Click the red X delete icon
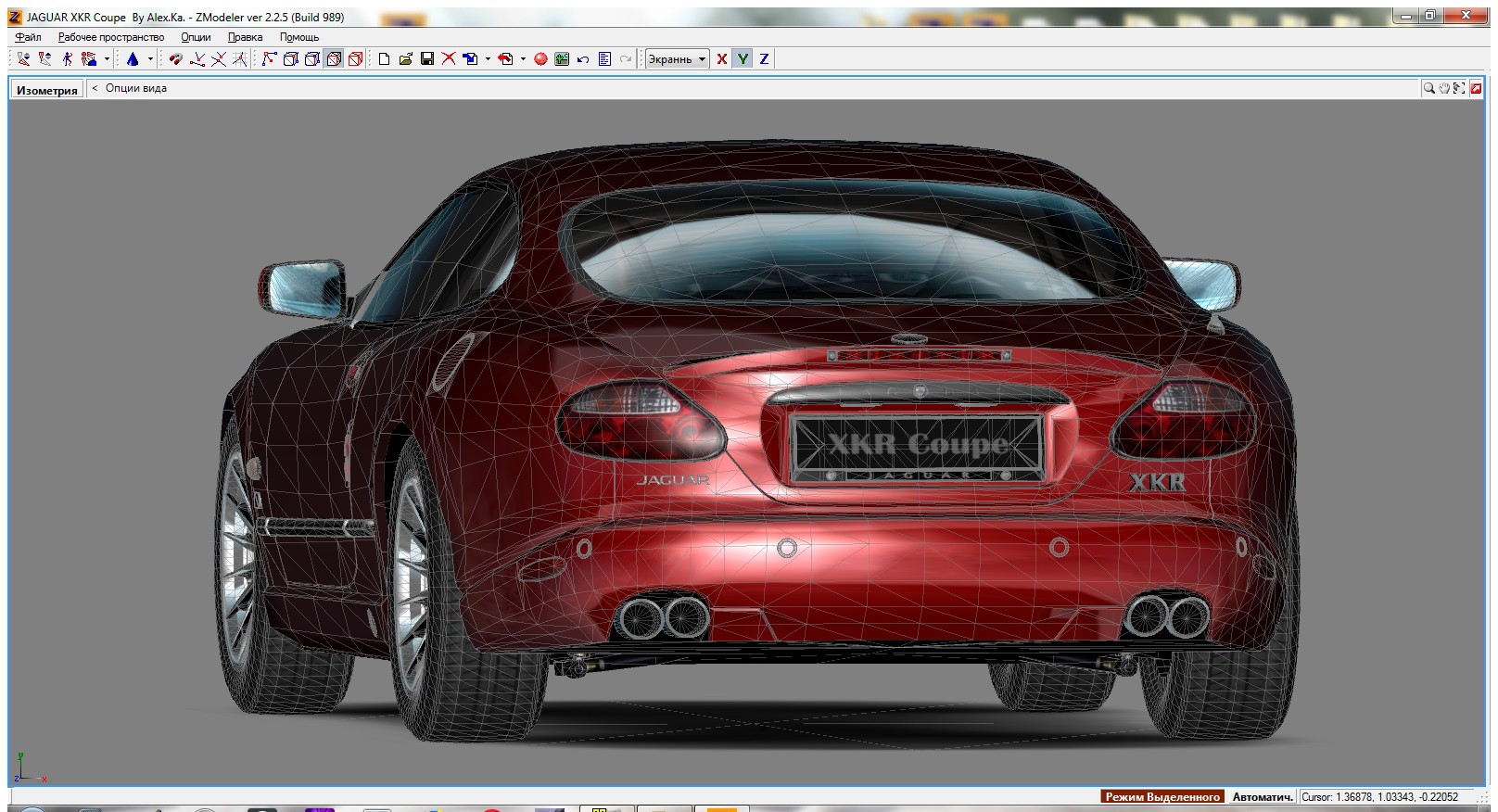Image resolution: width=1498 pixels, height=812 pixels. pyautogui.click(x=449, y=59)
